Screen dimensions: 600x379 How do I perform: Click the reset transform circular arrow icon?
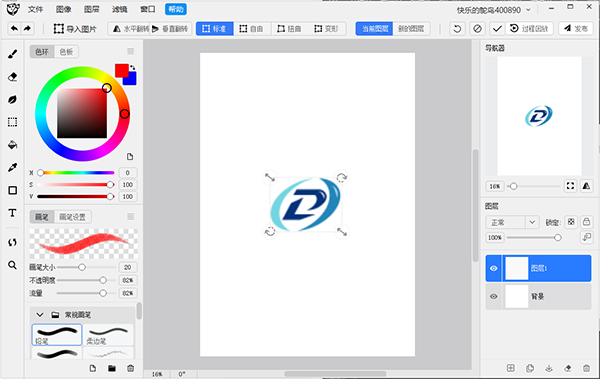(457, 29)
